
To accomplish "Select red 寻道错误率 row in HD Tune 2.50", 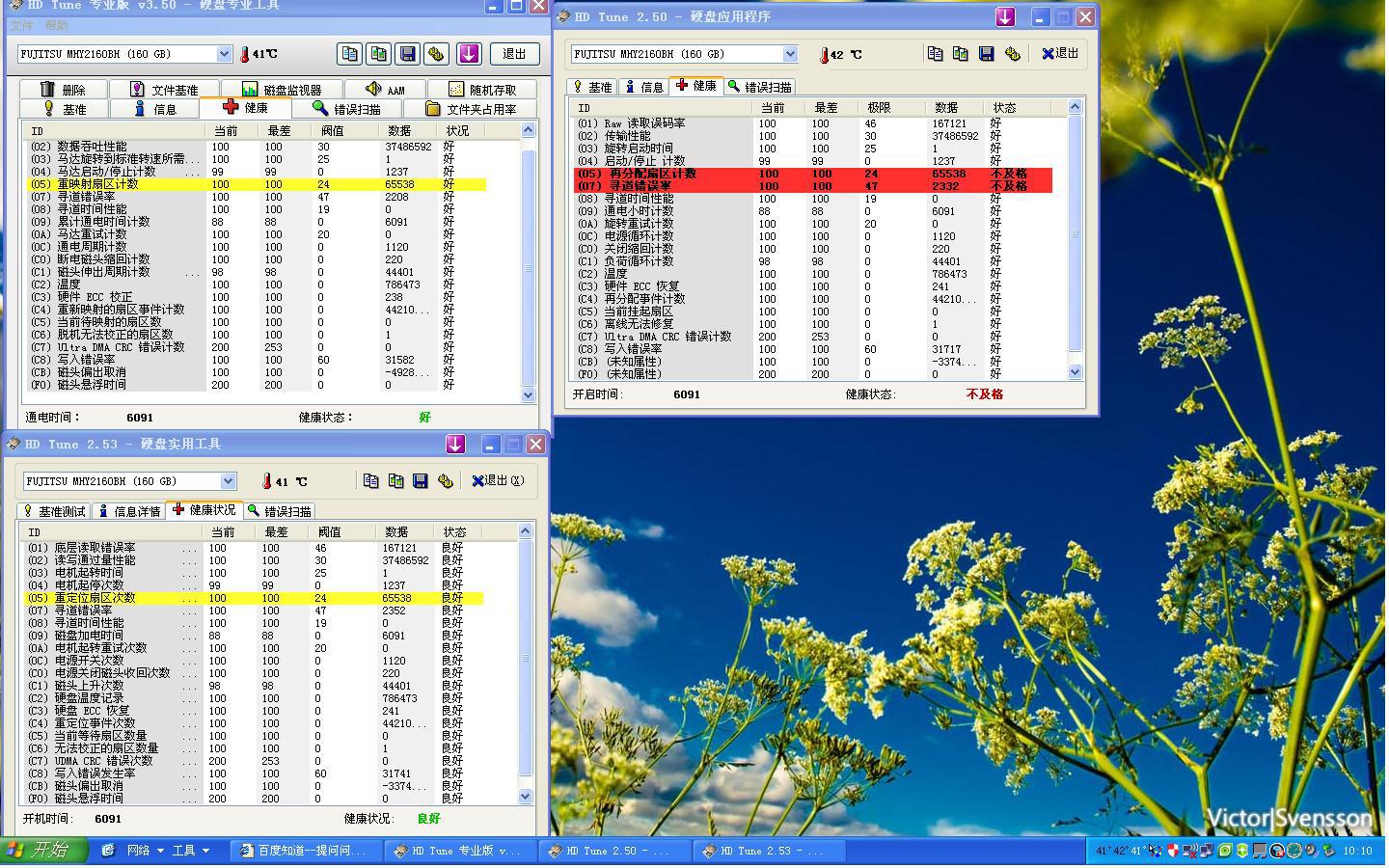I will [813, 186].
